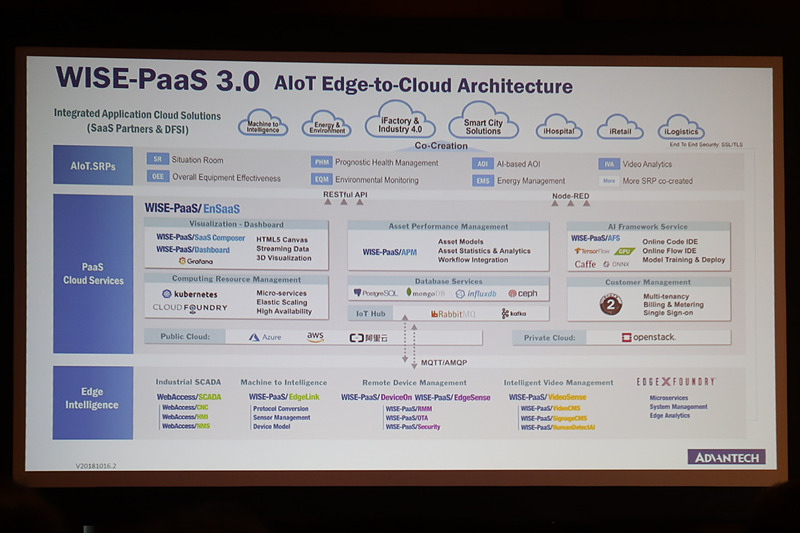
Task: Select the Caffe logo
Action: coord(585,264)
